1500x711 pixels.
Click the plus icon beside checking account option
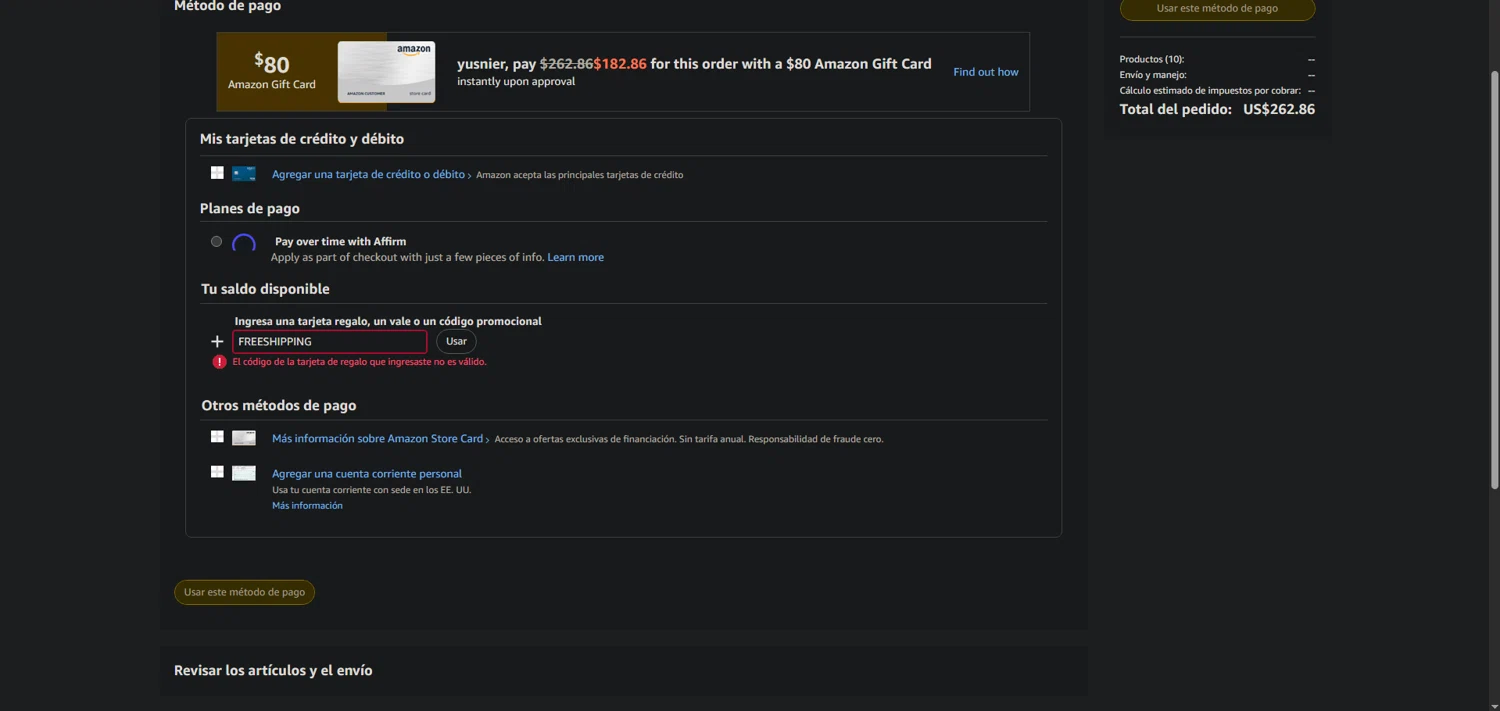[x=217, y=472]
